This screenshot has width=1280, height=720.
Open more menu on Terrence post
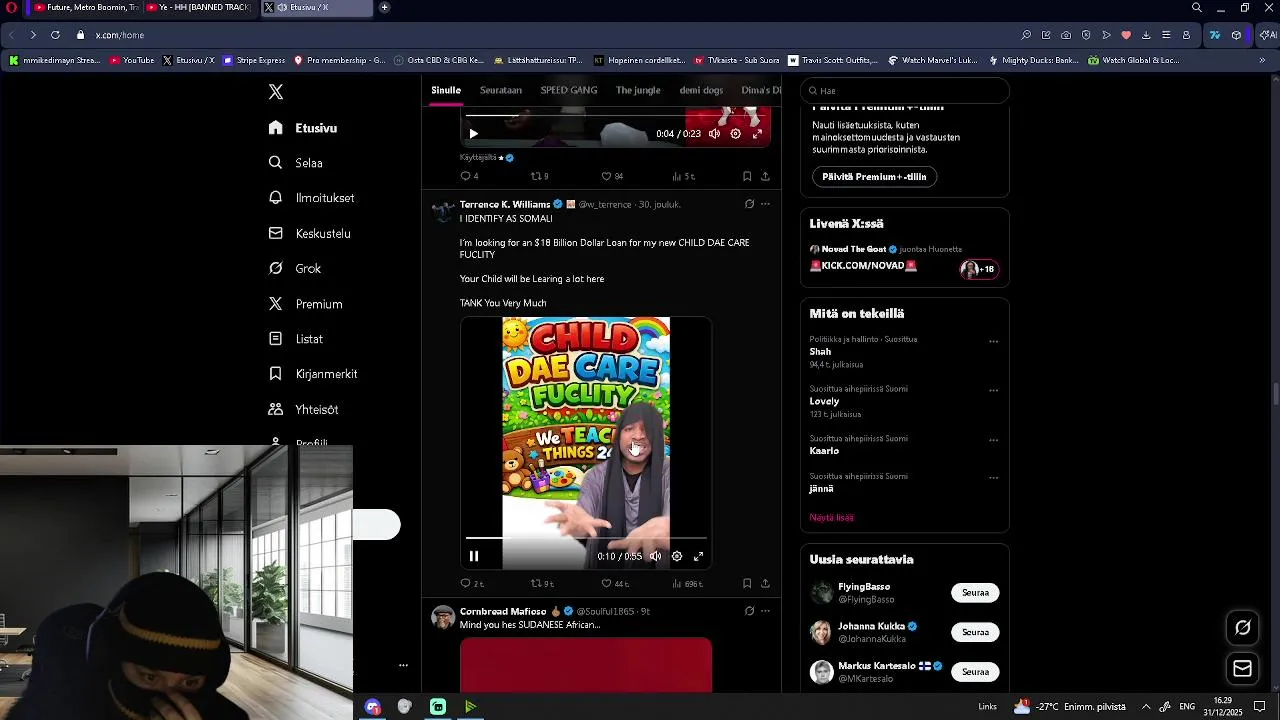click(x=765, y=204)
